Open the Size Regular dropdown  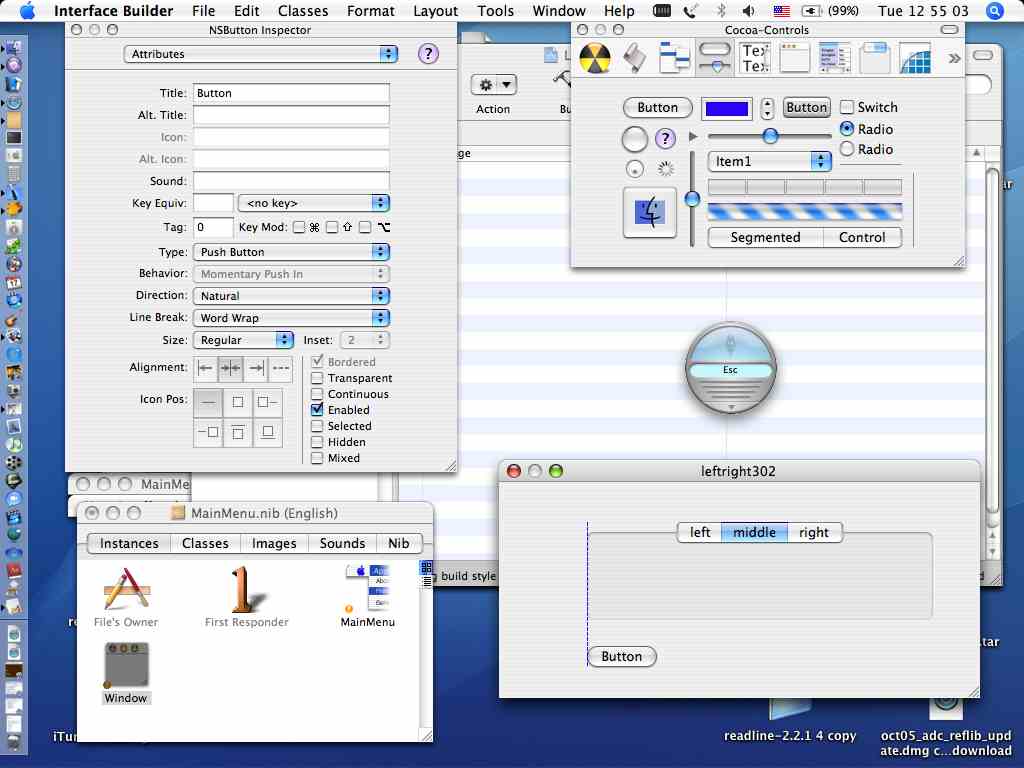tap(243, 340)
